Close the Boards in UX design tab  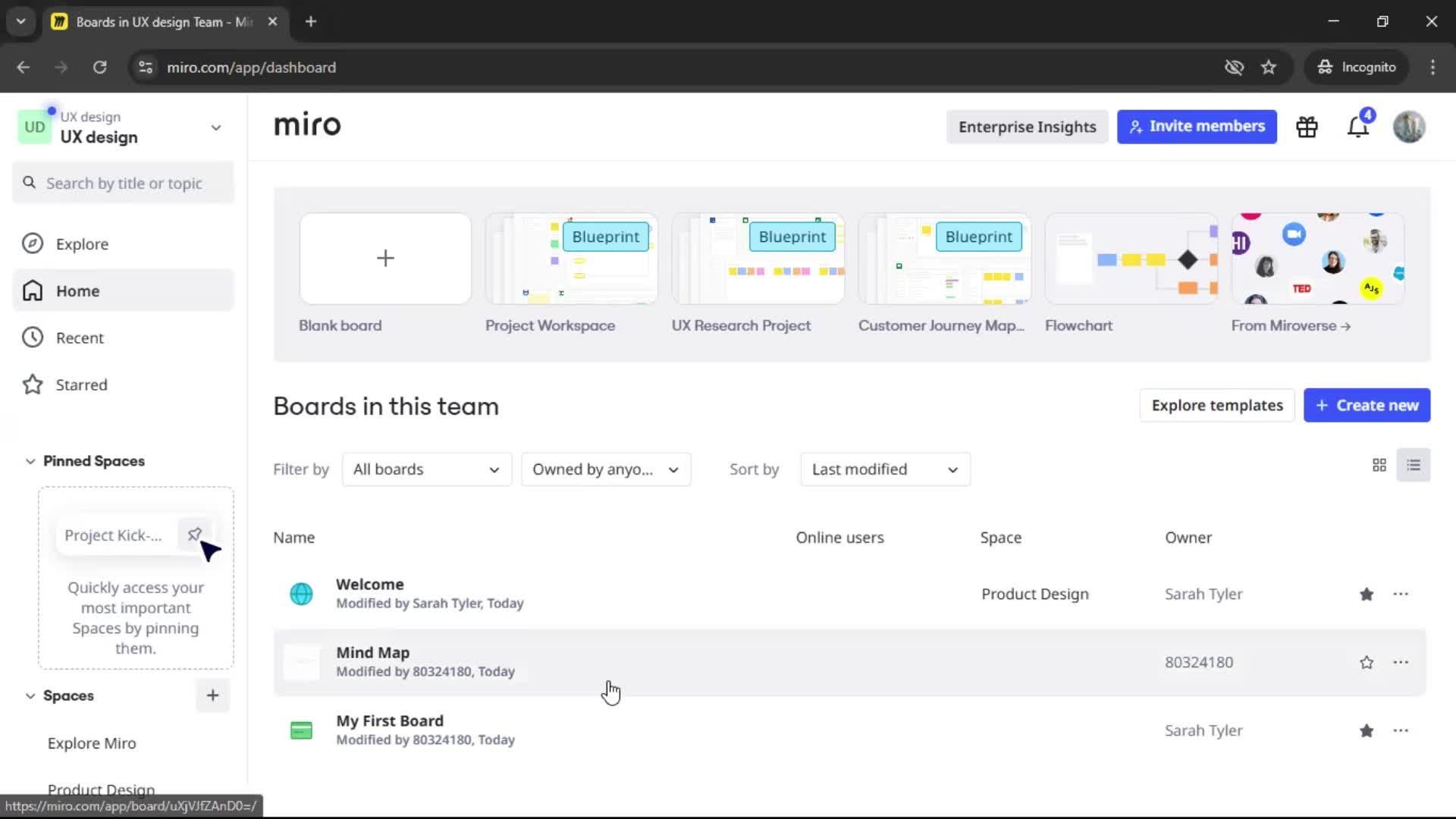pos(272,22)
